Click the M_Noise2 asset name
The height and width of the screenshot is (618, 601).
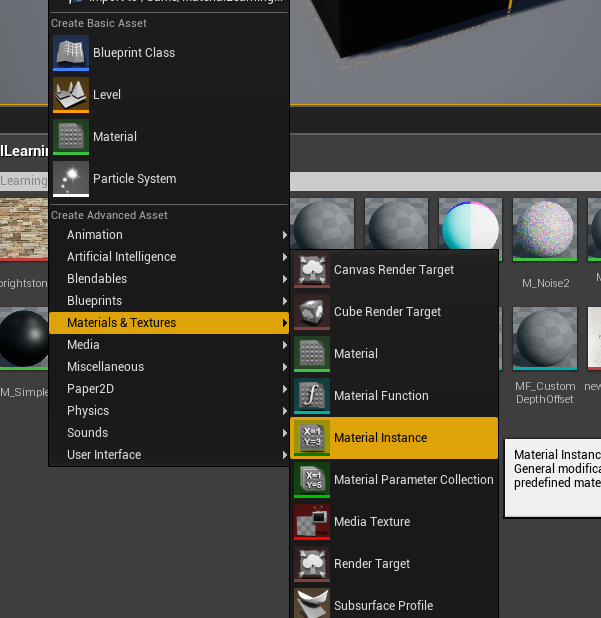point(545,283)
